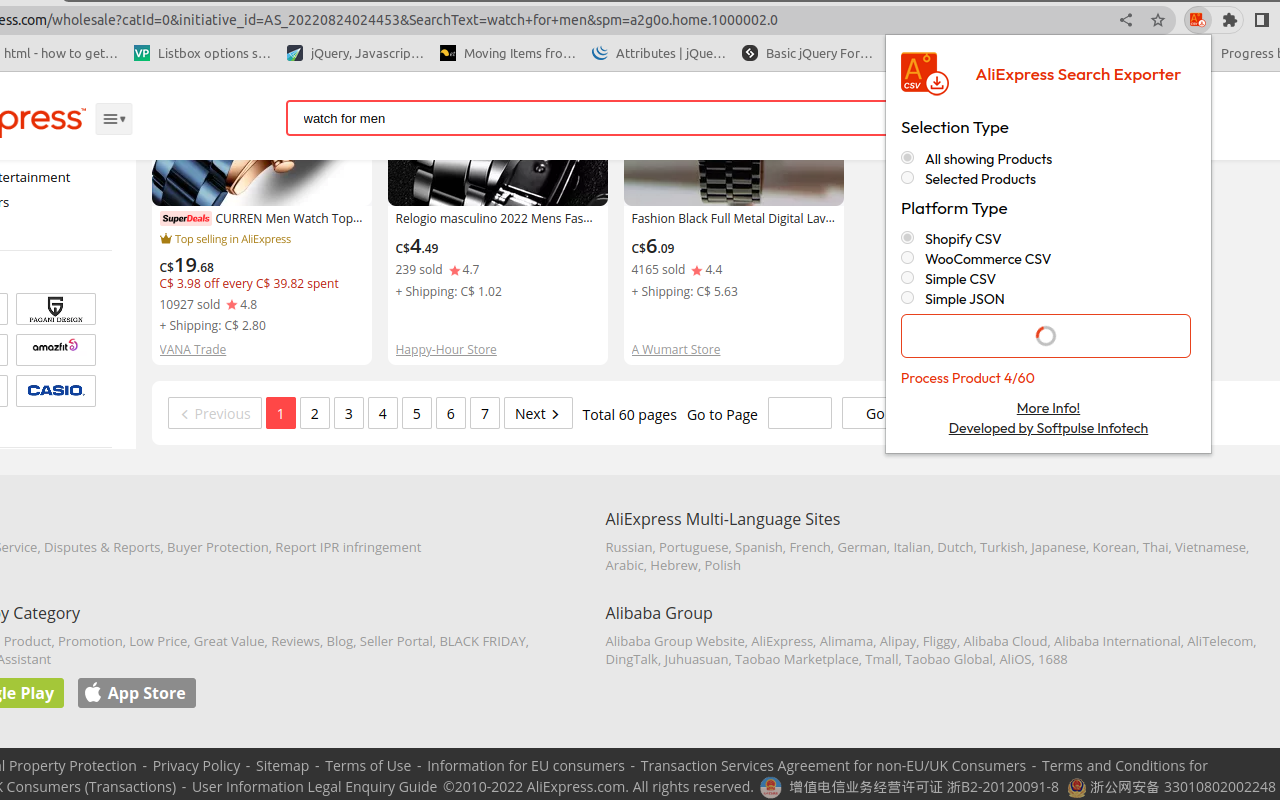Choose Simple JSON platform type
Image resolution: width=1280 pixels, height=800 pixels.
click(x=907, y=298)
